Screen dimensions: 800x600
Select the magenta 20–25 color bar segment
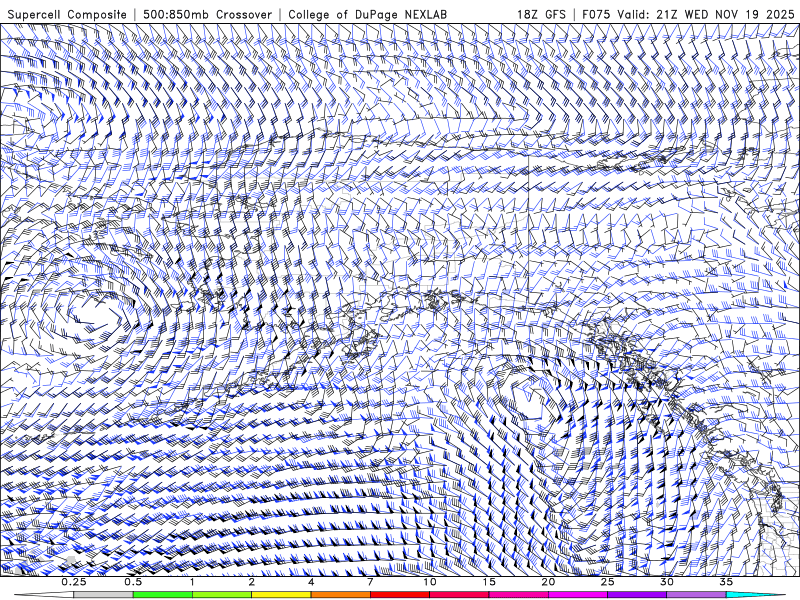click(x=578, y=595)
